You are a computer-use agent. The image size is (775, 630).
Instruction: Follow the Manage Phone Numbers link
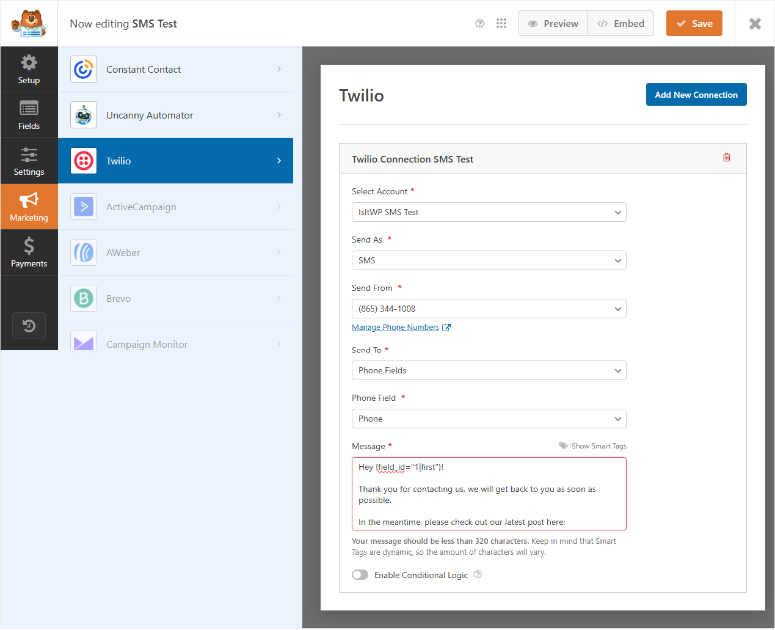395,327
